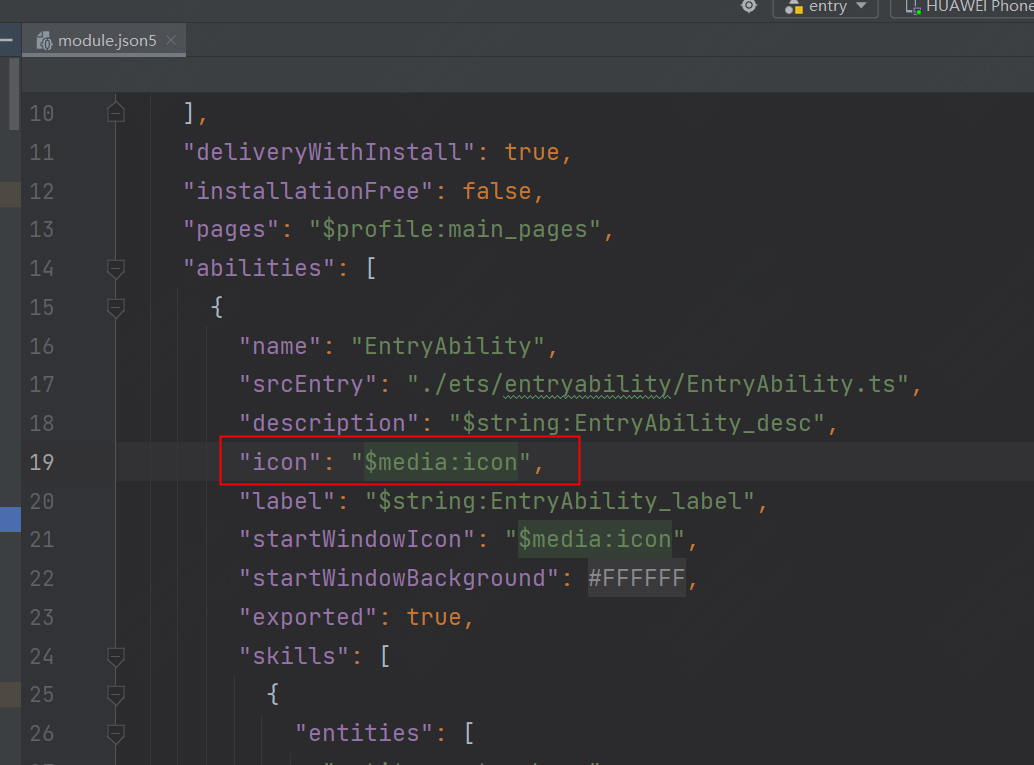1034x765 pixels.
Task: Fold the entities array at line 26
Action: tap(116, 734)
